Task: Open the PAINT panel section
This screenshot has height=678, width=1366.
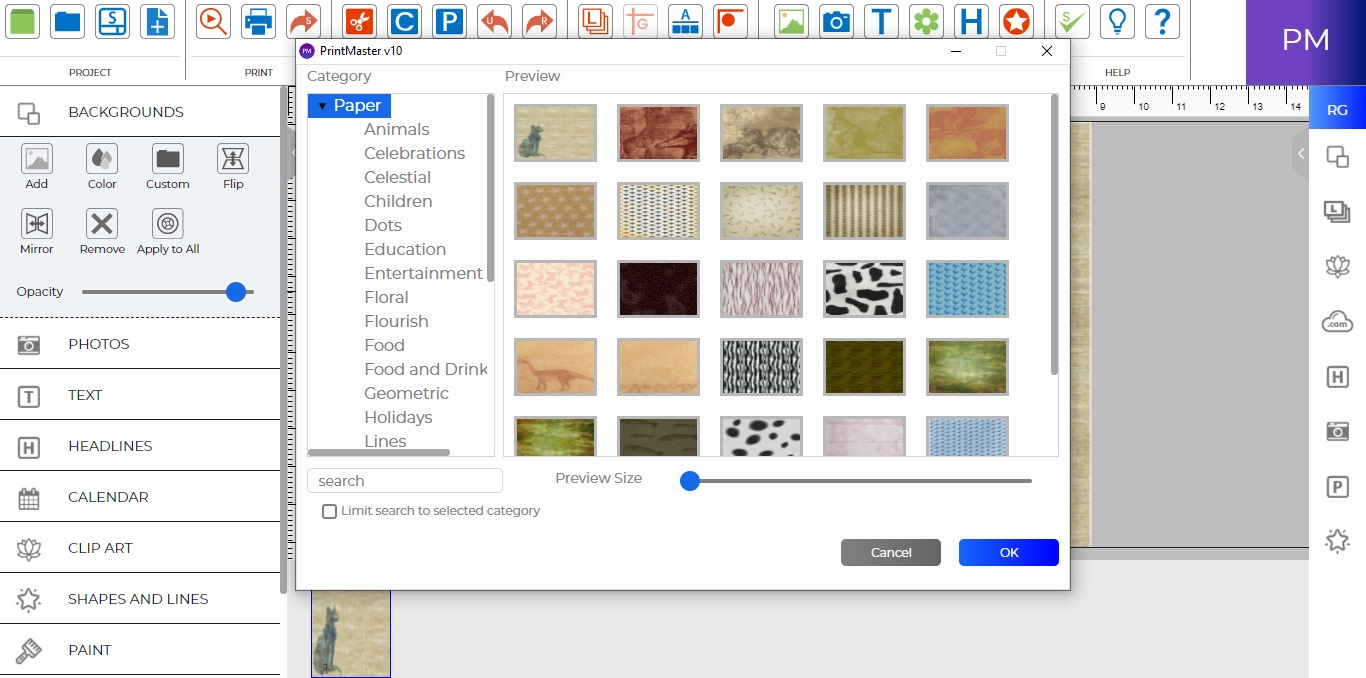Action: [x=140, y=650]
